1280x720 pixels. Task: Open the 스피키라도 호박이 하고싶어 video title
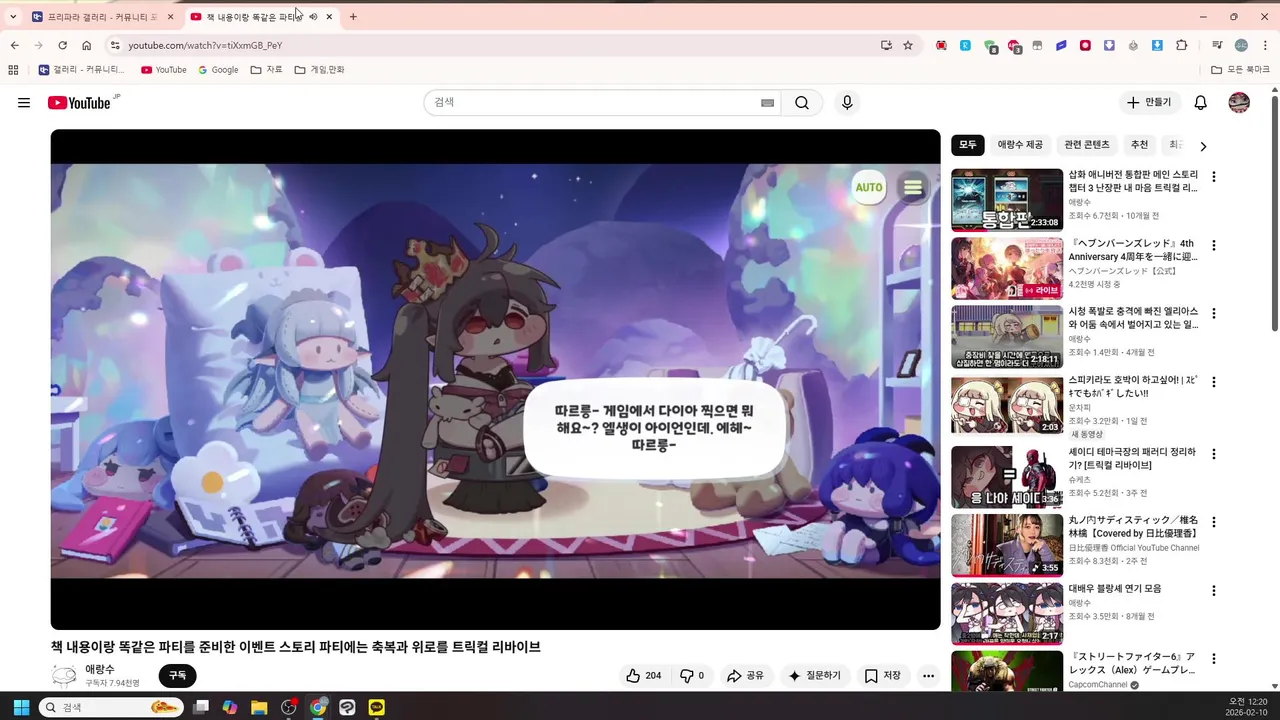[x=1133, y=387]
